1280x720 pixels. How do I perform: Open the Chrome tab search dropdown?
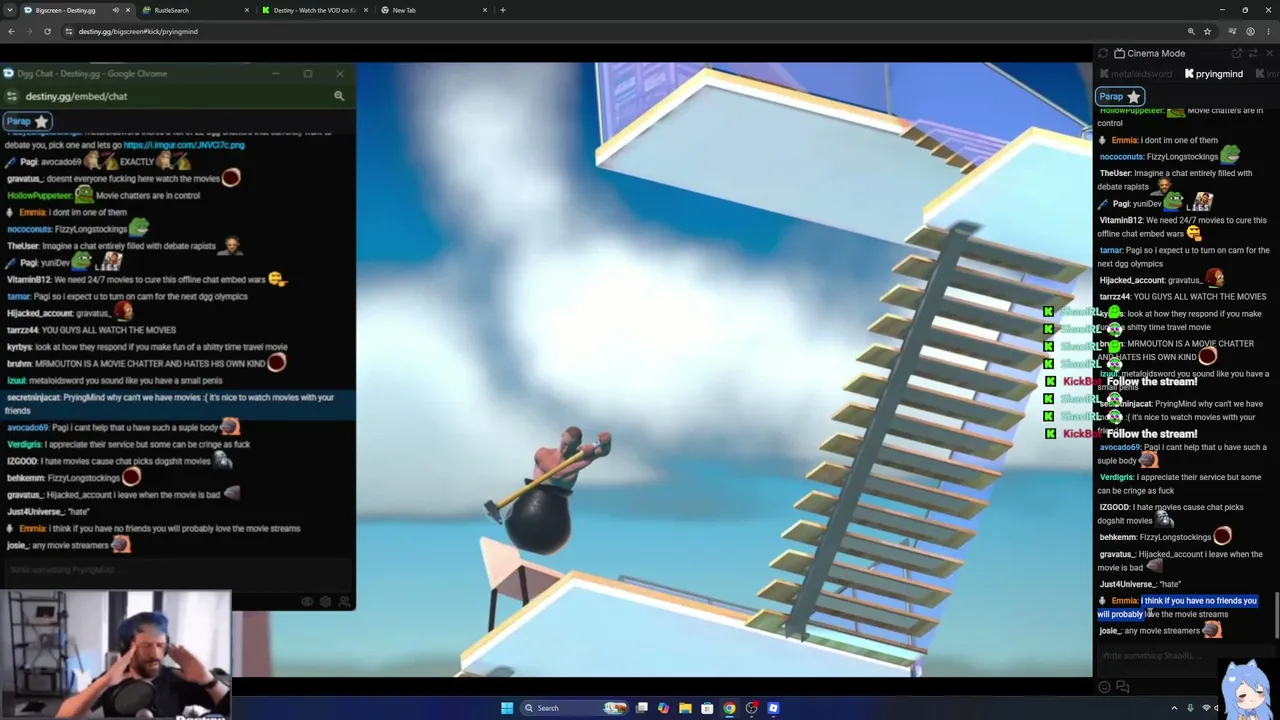(x=10, y=10)
